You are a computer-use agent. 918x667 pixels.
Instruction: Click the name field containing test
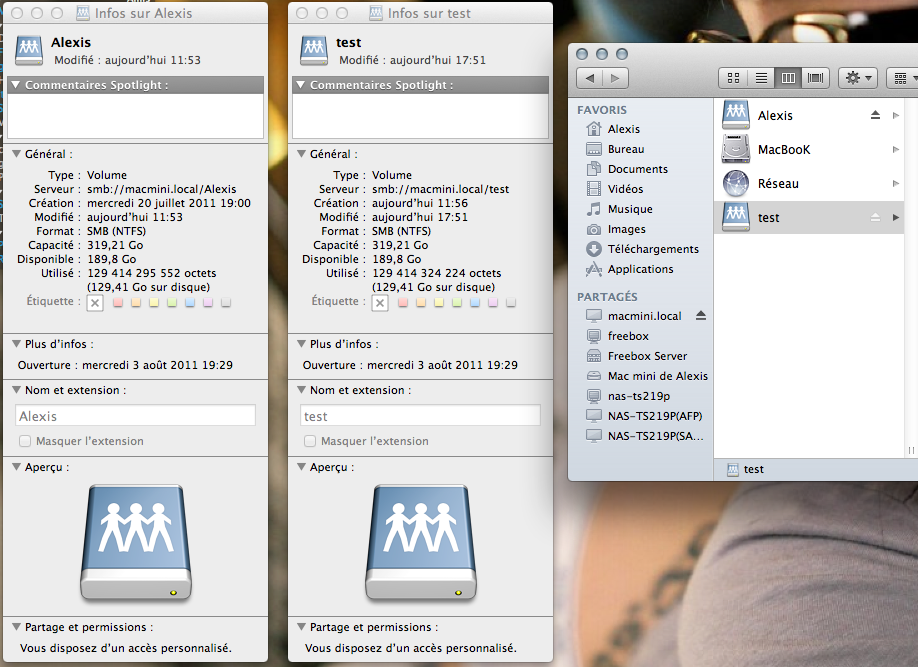click(x=420, y=416)
